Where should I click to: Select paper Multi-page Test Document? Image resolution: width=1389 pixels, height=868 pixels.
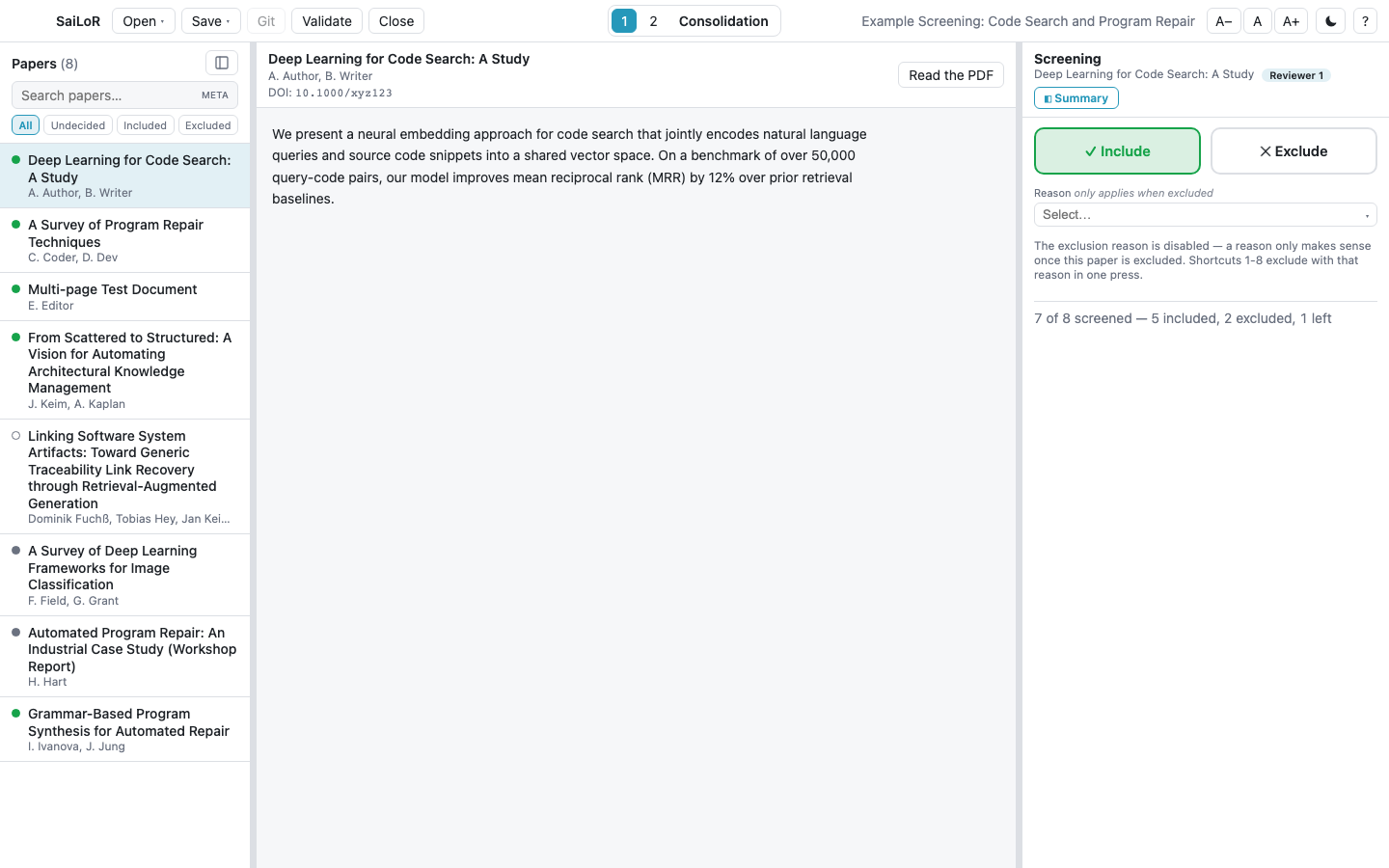125,297
